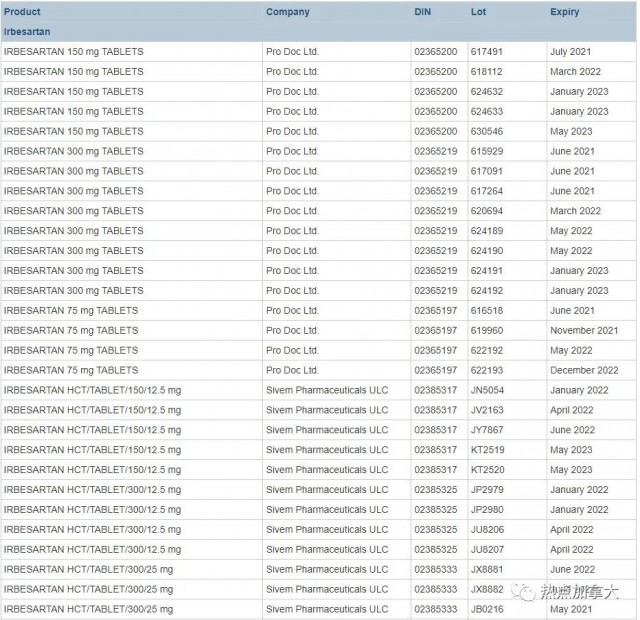The width and height of the screenshot is (640, 620).
Task: Click DIN 02365219 in lot 615929 row
Action: coord(436,151)
